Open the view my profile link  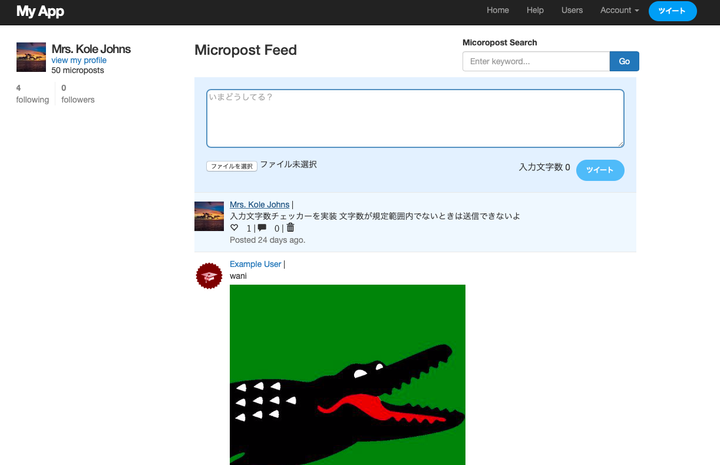point(79,60)
